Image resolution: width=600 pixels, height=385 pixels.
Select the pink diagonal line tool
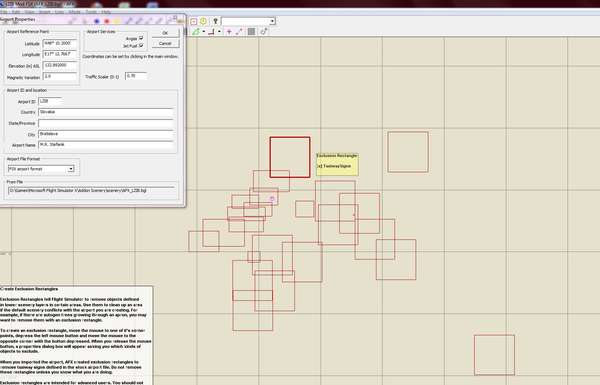coord(239,32)
